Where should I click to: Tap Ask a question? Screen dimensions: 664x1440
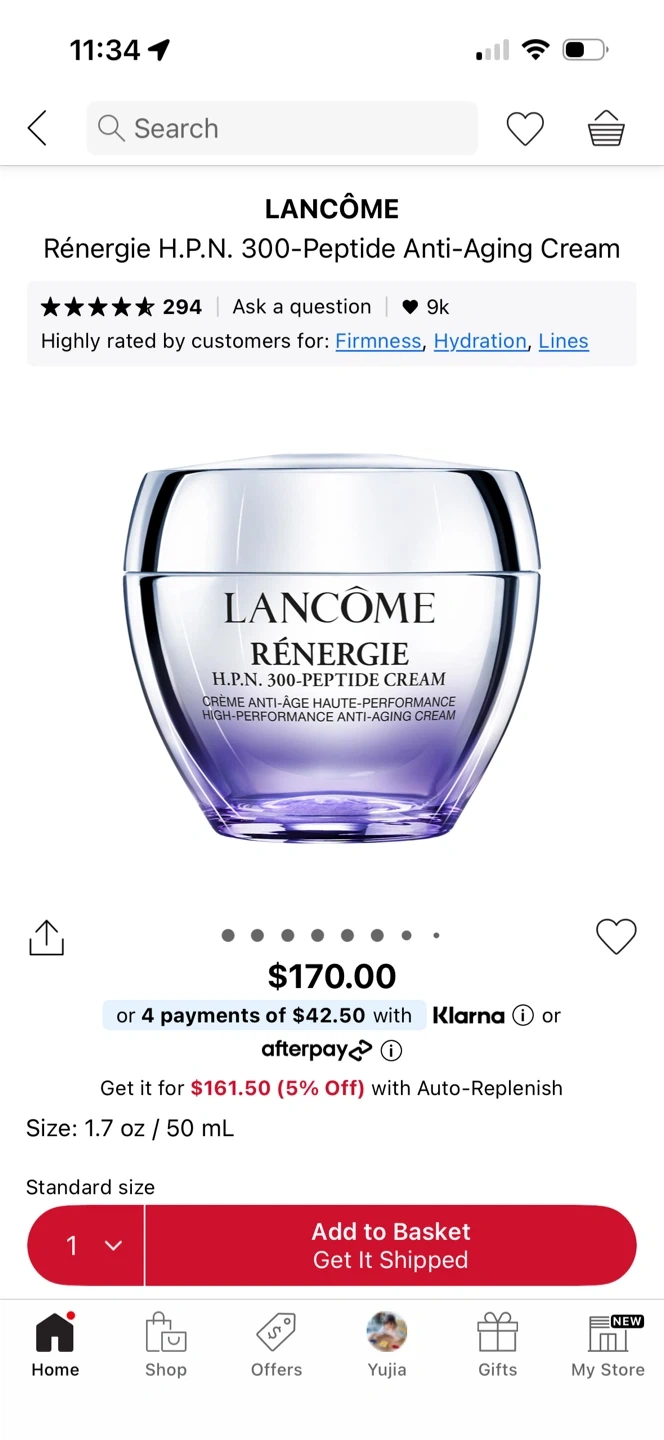pyautogui.click(x=302, y=307)
